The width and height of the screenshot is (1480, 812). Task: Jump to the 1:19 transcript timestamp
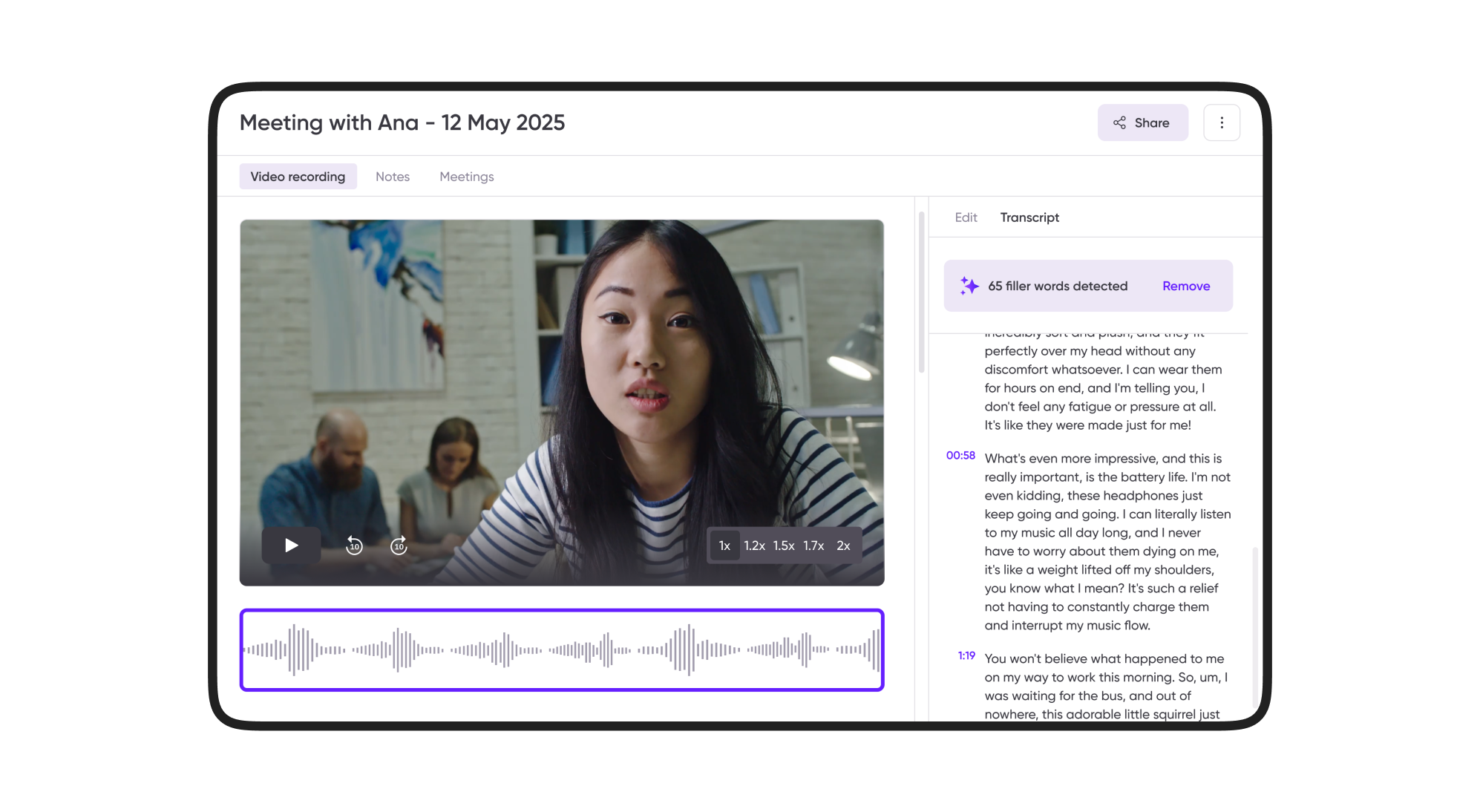[966, 656]
